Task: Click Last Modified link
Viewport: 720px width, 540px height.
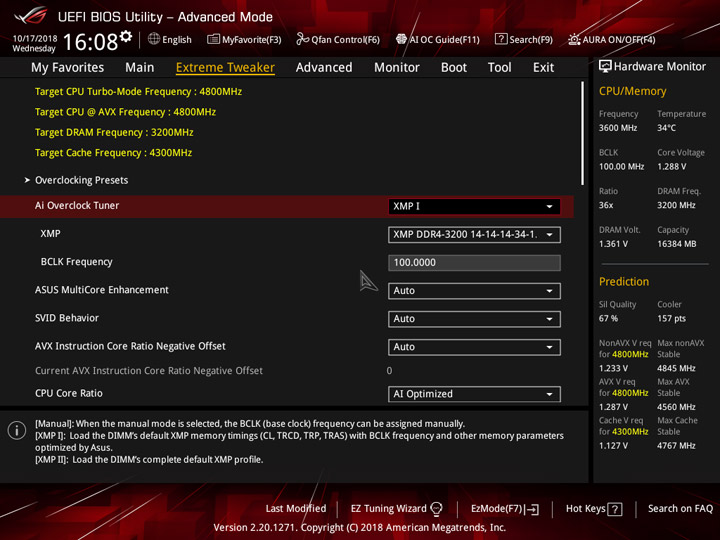Action: coord(296,508)
